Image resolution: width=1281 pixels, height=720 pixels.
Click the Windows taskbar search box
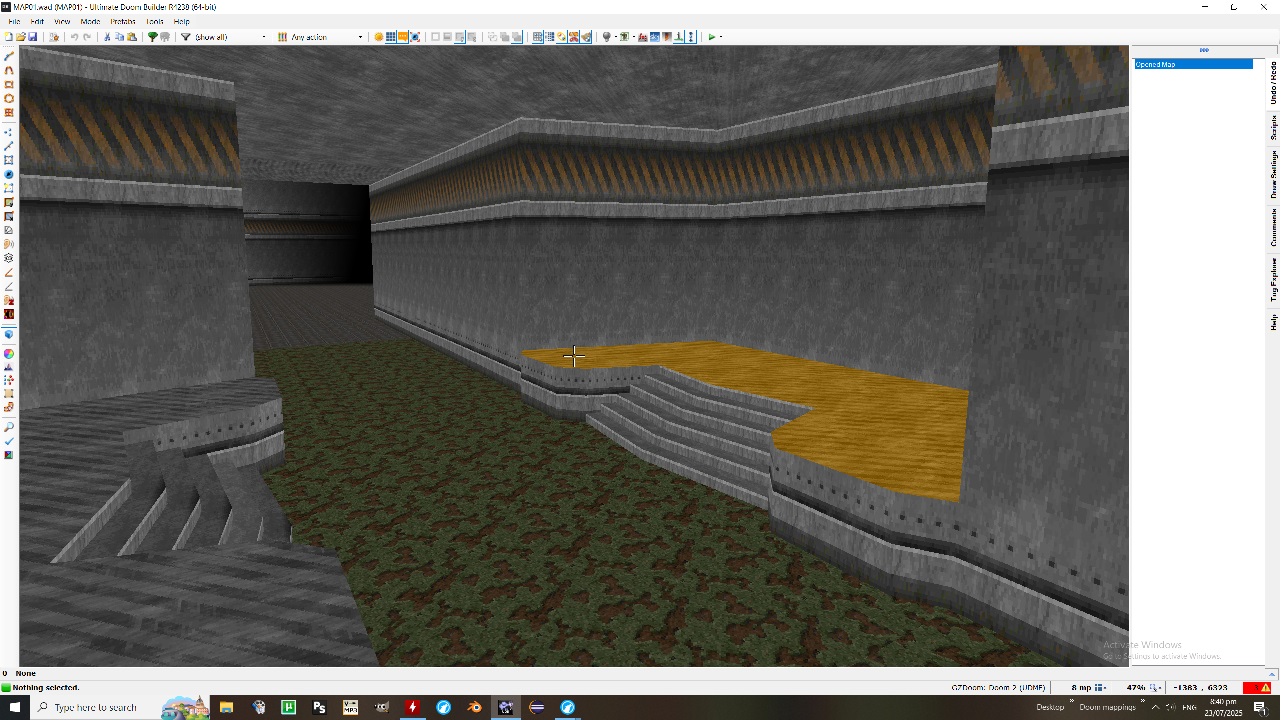[120, 707]
